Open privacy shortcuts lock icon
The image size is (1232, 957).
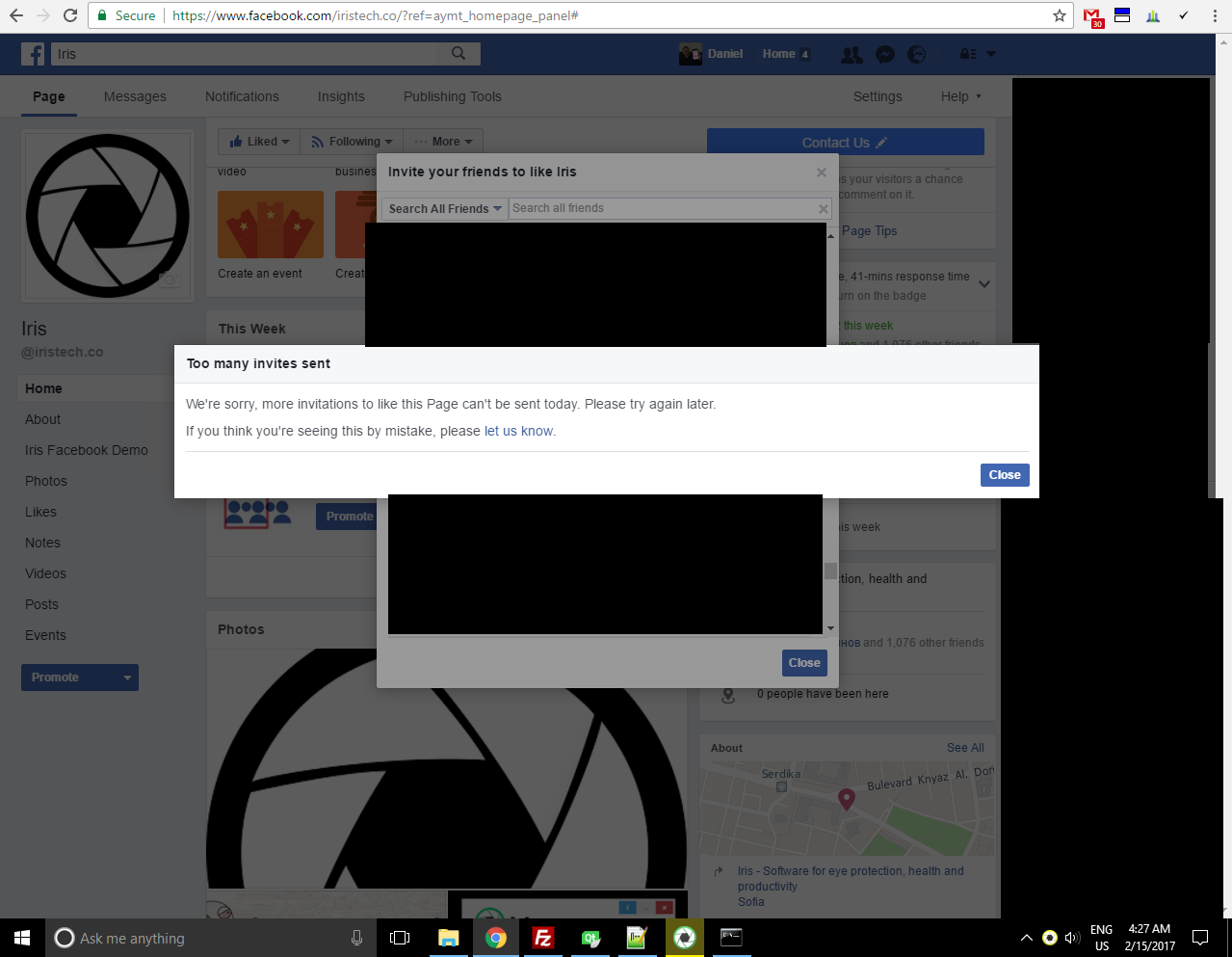point(968,55)
